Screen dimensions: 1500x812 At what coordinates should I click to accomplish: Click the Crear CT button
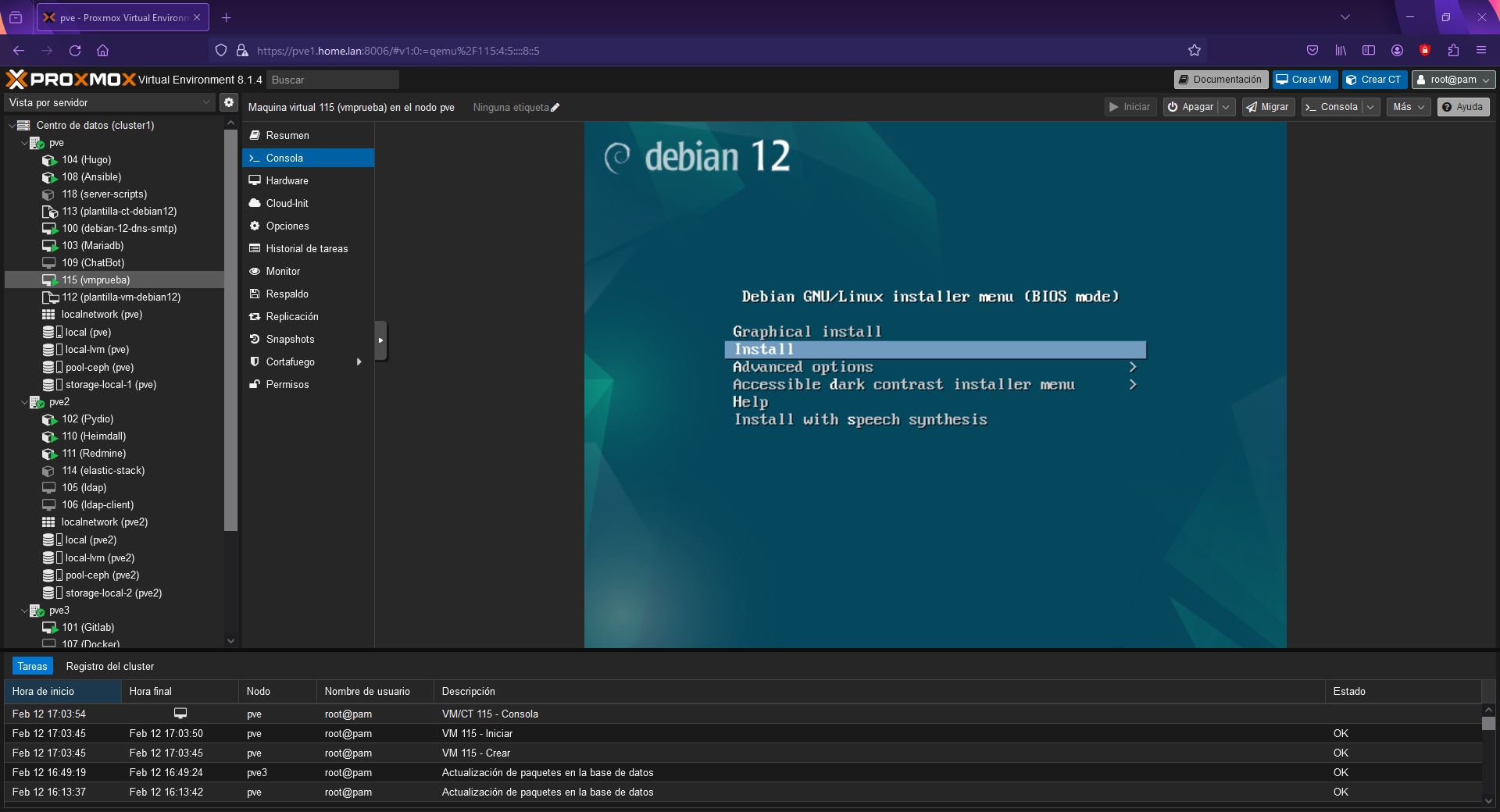pos(1374,80)
